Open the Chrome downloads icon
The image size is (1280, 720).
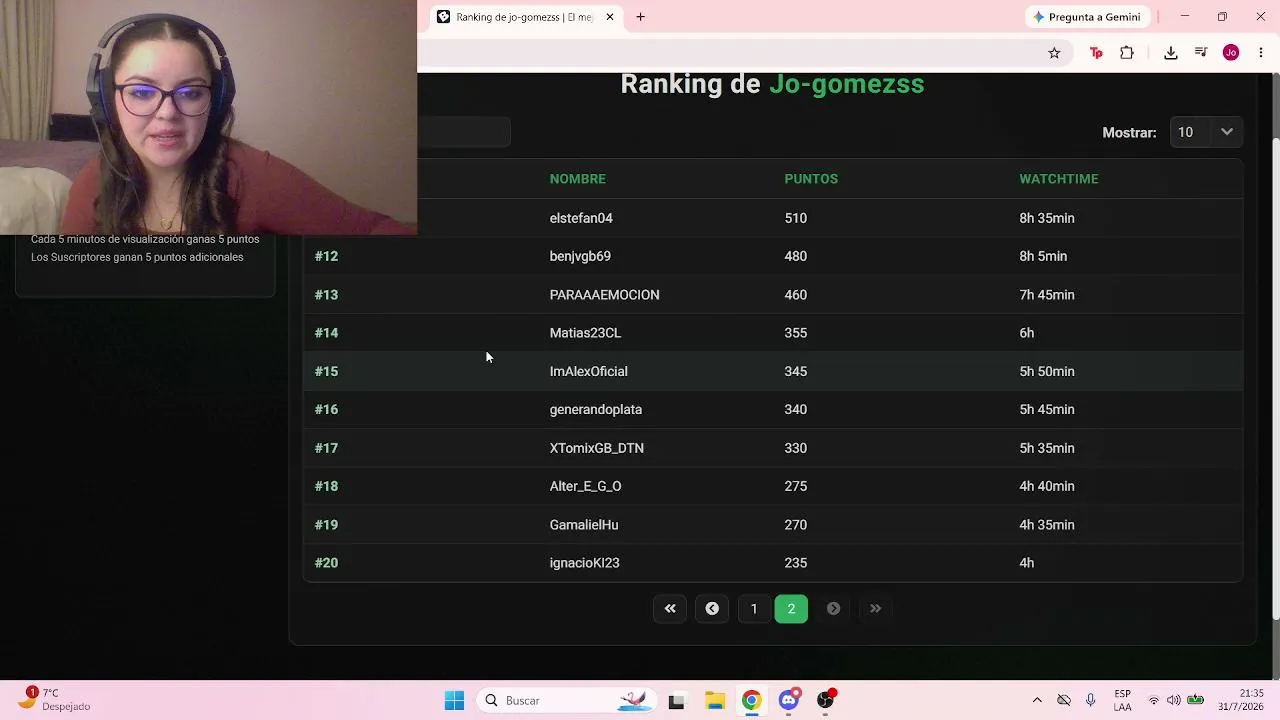click(1171, 53)
